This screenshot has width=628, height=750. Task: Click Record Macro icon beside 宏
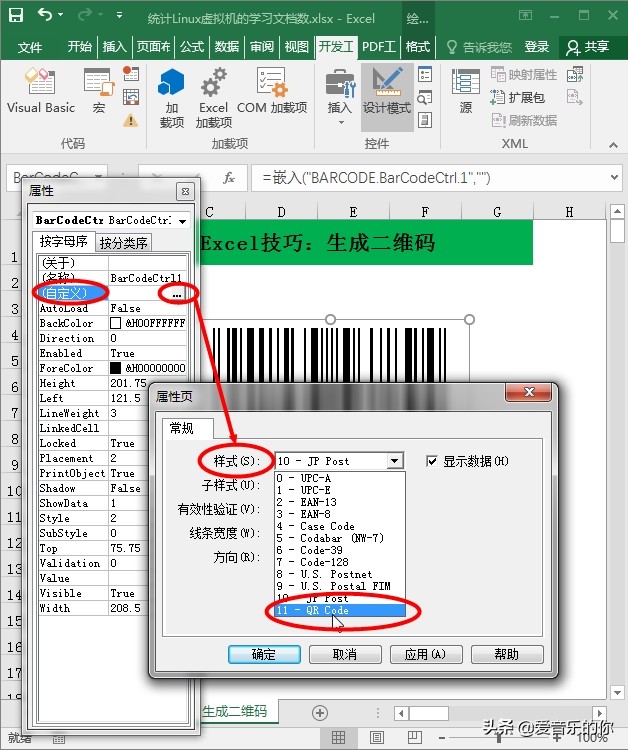click(131, 74)
